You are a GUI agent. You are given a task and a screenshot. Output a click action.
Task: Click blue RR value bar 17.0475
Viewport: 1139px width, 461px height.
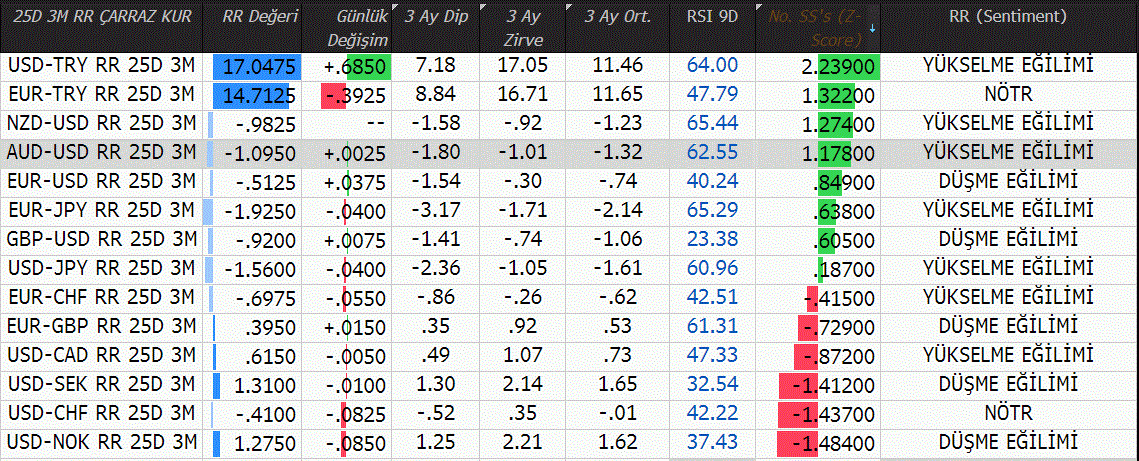click(x=256, y=67)
